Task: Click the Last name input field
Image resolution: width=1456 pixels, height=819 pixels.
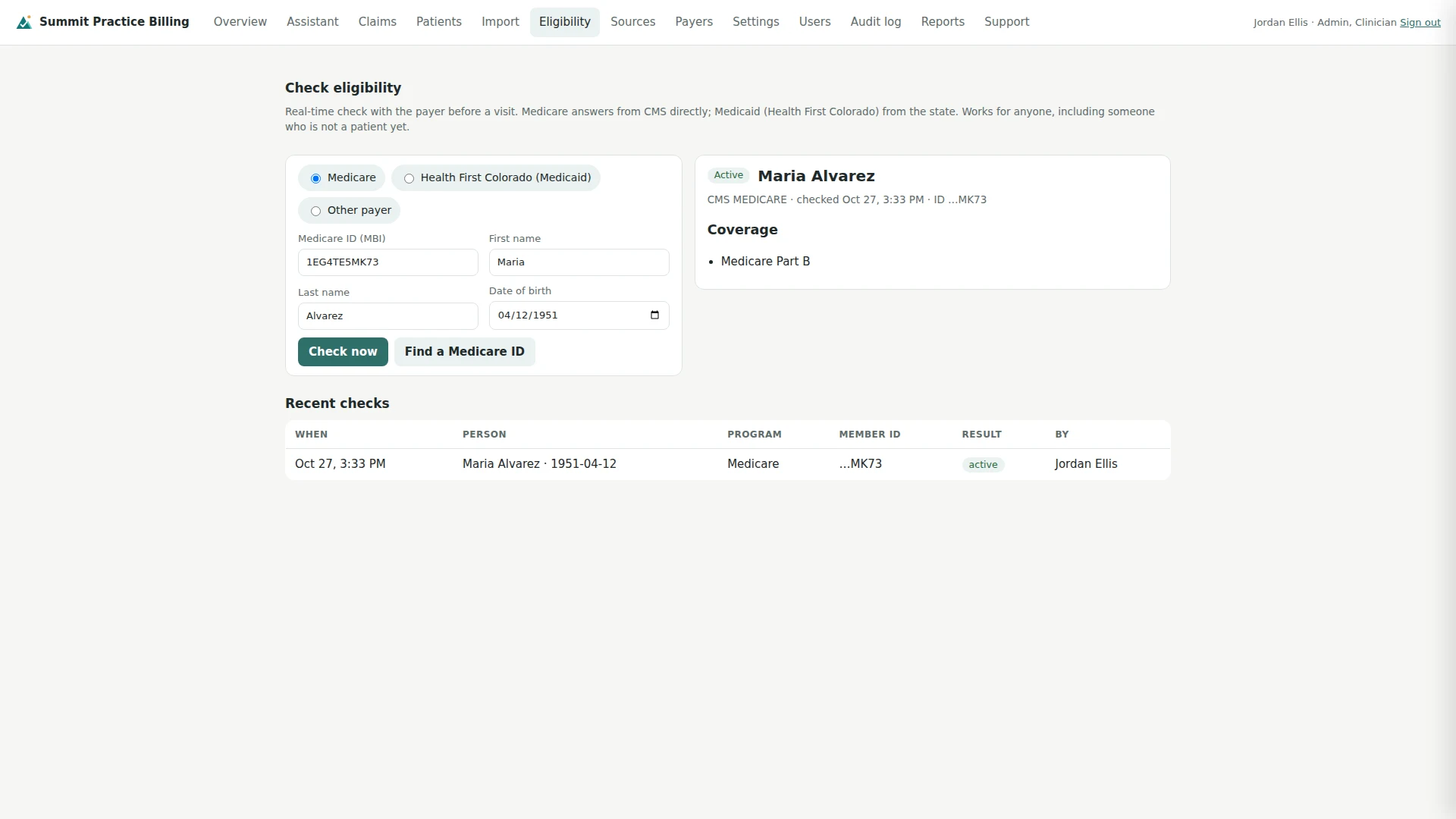Action: point(388,316)
